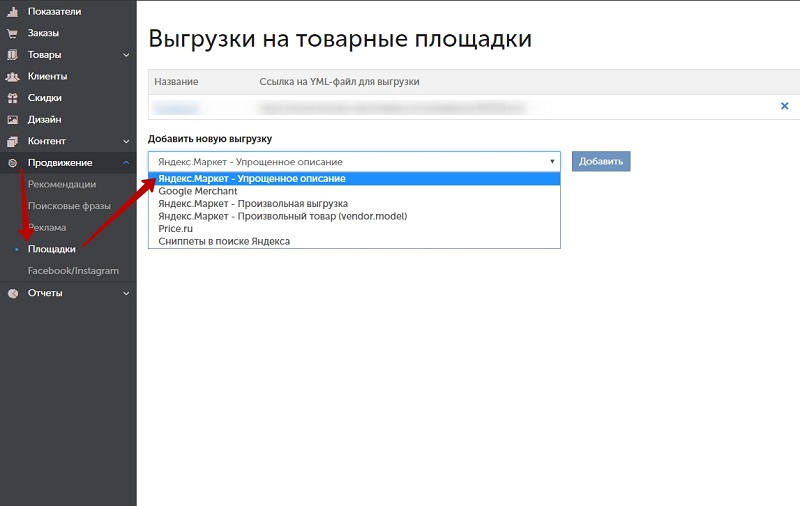Viewport: 800px width, 506px height.
Task: Expand the Контент submenu chevron
Action: coord(126,141)
